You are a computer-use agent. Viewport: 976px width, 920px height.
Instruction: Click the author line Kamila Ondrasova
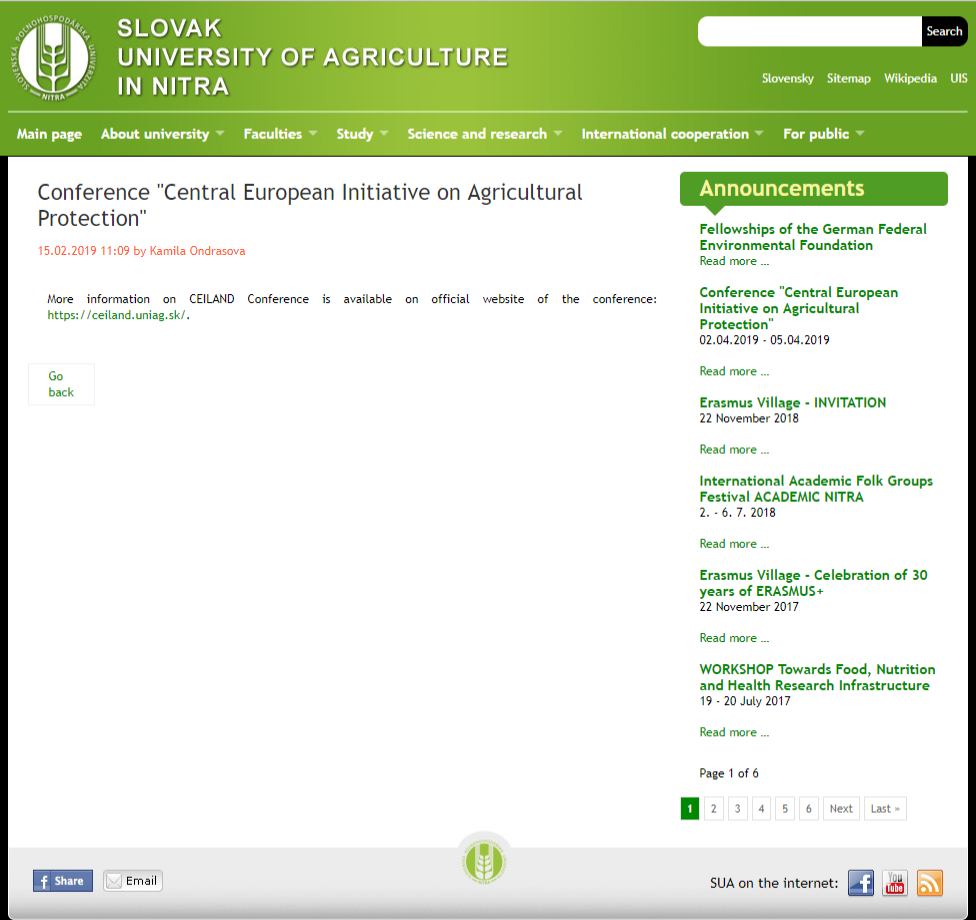tap(141, 251)
